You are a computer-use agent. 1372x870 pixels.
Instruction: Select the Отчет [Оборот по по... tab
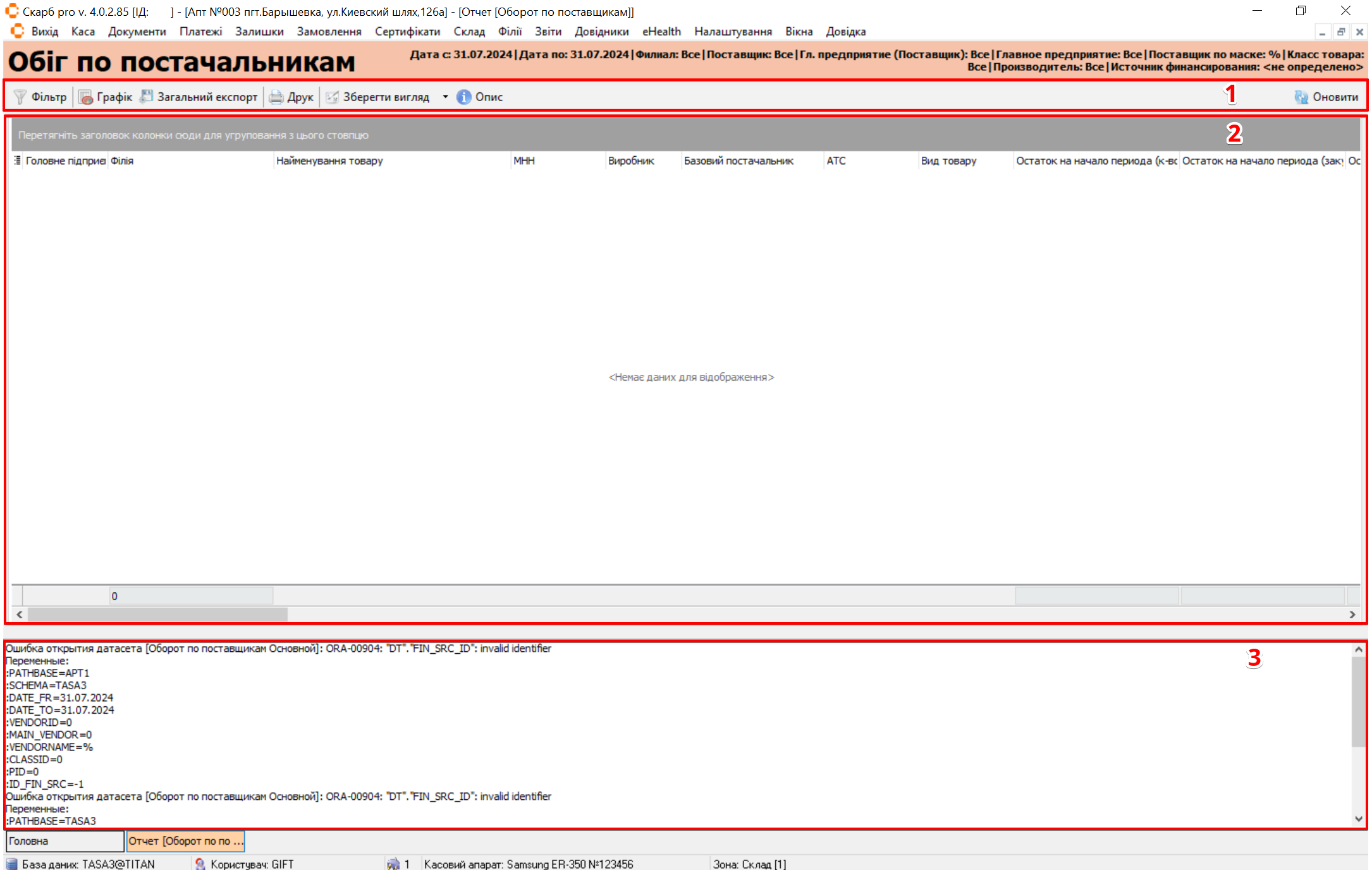tap(185, 841)
